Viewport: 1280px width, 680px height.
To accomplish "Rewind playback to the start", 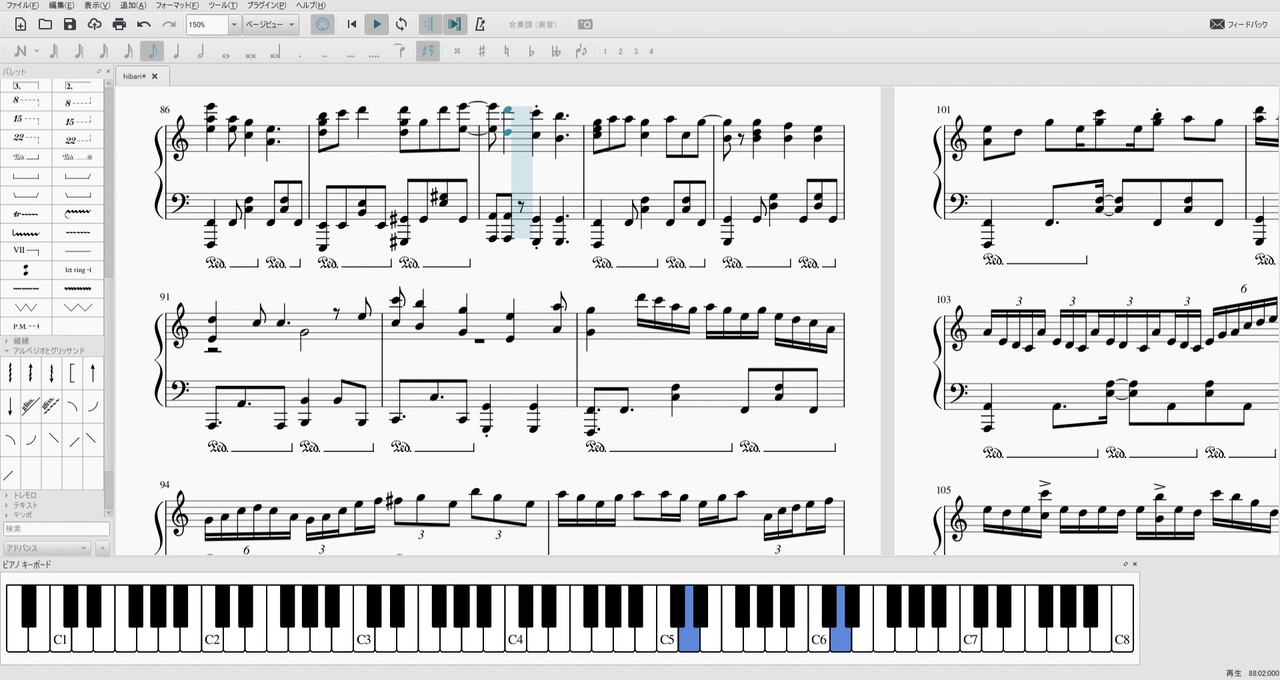I will tap(352, 24).
